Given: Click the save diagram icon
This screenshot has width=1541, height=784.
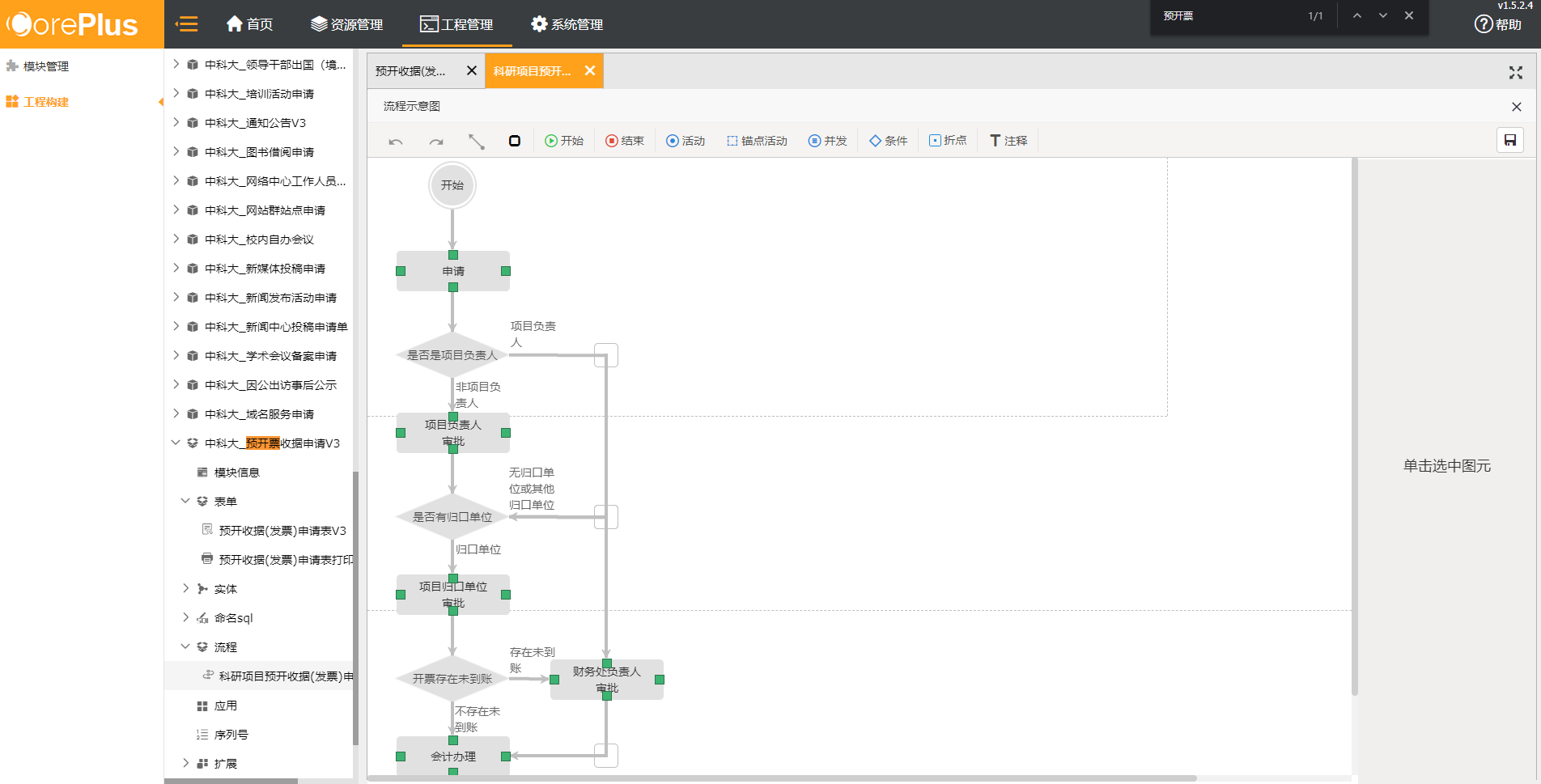Looking at the screenshot, I should tap(1509, 141).
